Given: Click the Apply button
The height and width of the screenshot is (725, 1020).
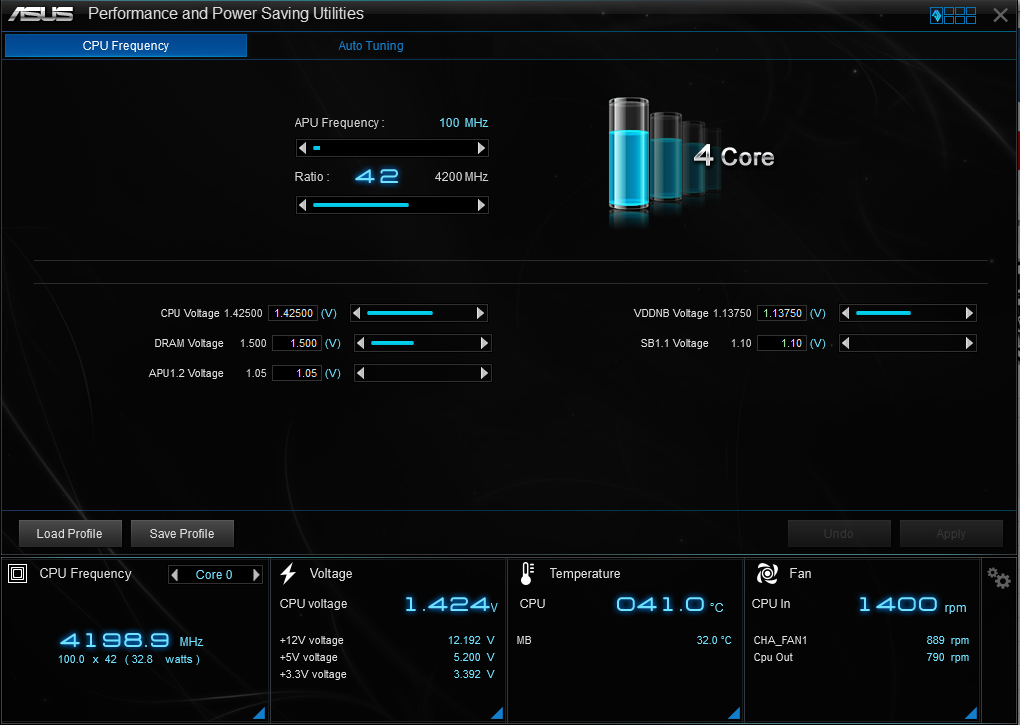Looking at the screenshot, I should pos(951,534).
